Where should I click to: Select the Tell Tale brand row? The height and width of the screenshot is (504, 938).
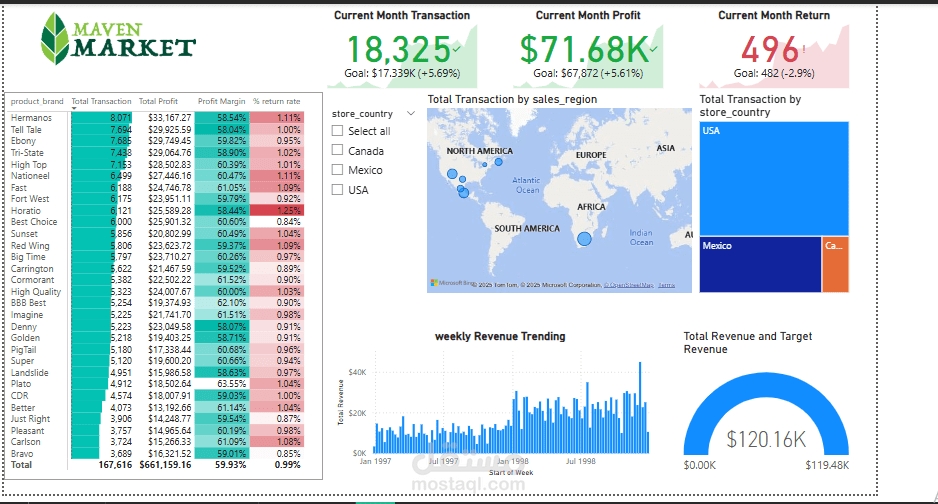pyautogui.click(x=157, y=129)
